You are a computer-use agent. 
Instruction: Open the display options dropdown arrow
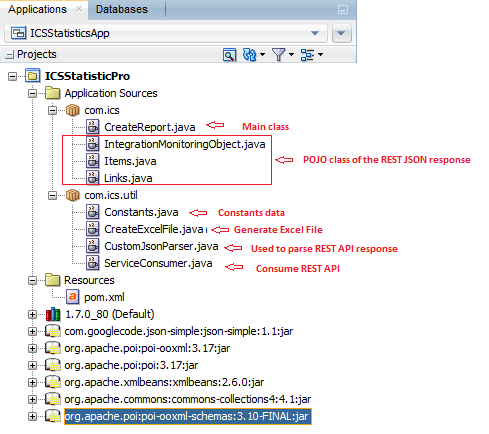click(320, 54)
